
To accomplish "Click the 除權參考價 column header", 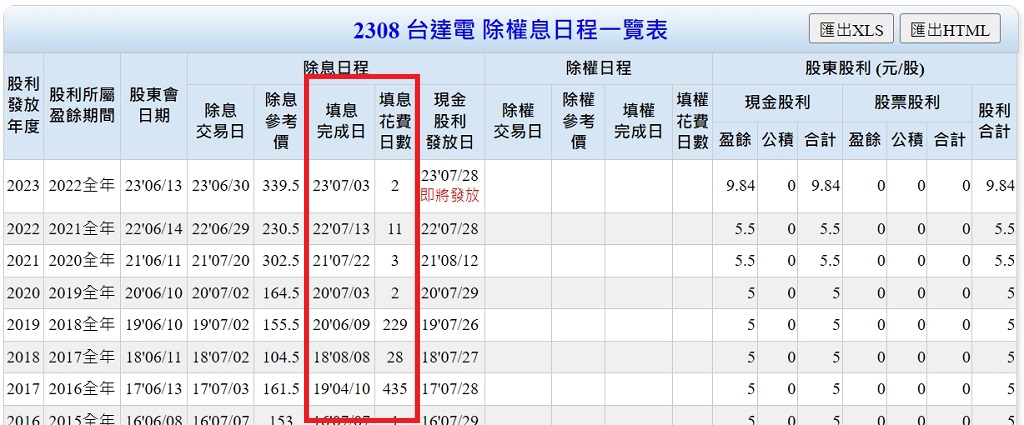I will [x=578, y=121].
